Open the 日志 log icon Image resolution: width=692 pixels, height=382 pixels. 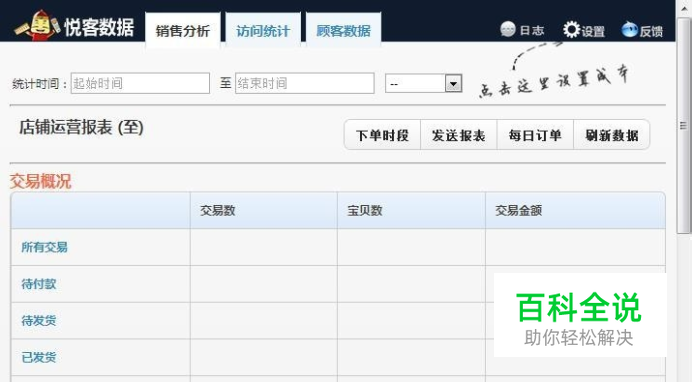[508, 30]
